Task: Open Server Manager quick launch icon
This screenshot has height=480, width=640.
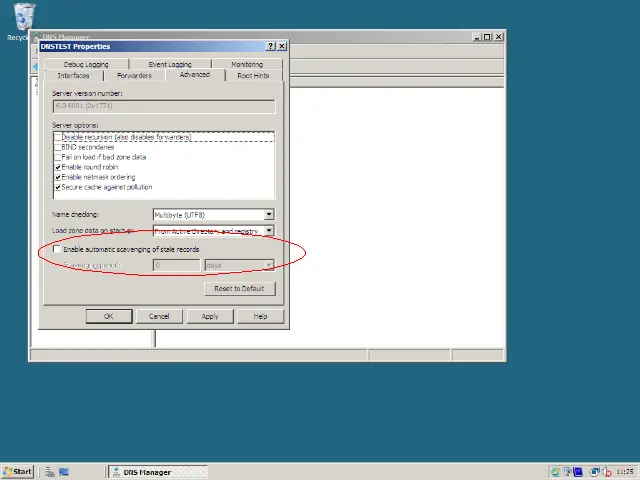Action: tap(50, 472)
